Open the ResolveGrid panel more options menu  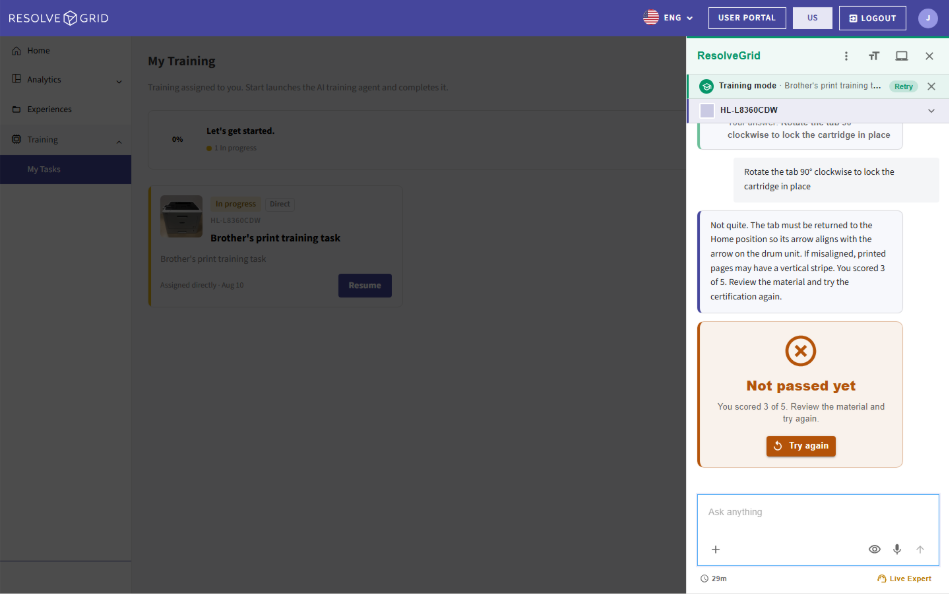(x=846, y=56)
